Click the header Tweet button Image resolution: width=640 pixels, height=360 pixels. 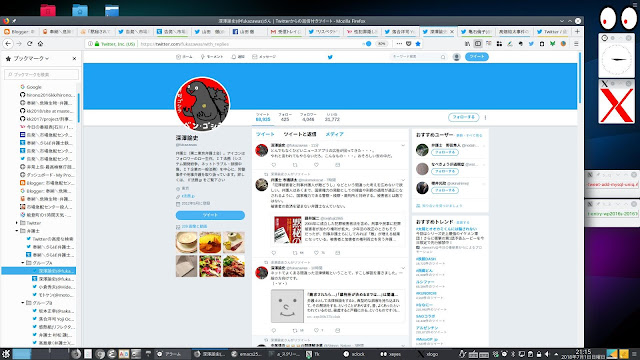(x=476, y=57)
